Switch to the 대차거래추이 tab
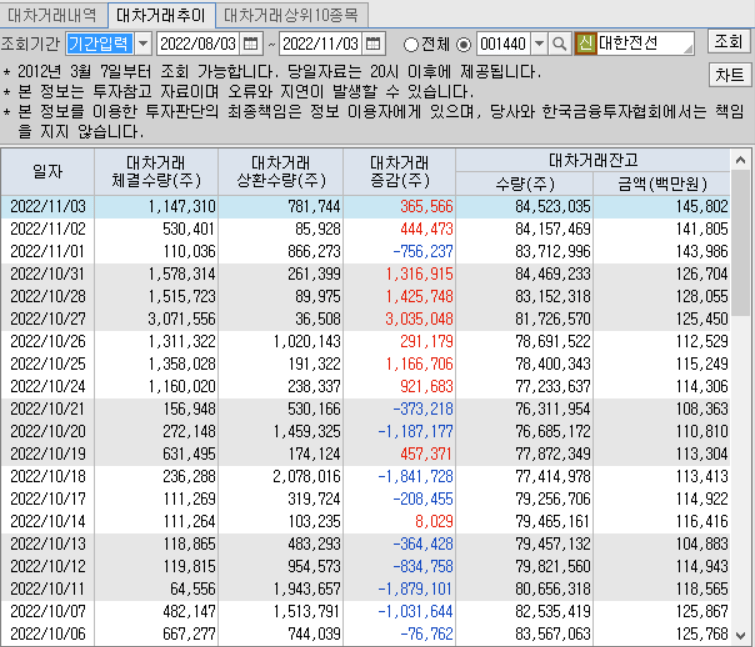 tap(161, 15)
